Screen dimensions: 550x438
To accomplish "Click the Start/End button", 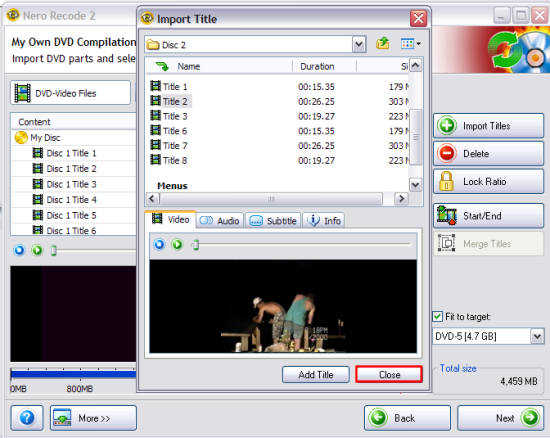I will click(x=489, y=216).
